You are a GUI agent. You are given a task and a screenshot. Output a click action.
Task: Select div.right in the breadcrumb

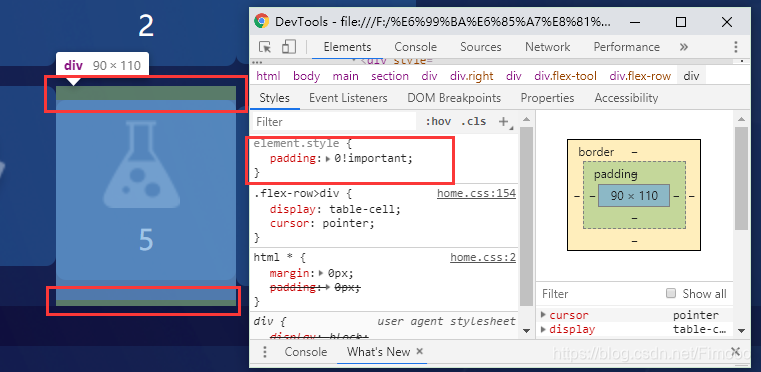click(x=472, y=76)
